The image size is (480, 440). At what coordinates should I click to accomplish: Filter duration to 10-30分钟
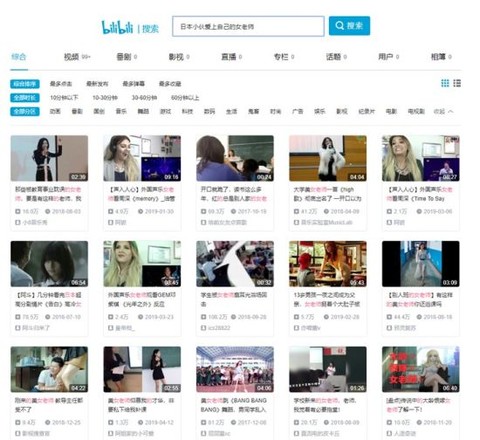click(x=105, y=98)
